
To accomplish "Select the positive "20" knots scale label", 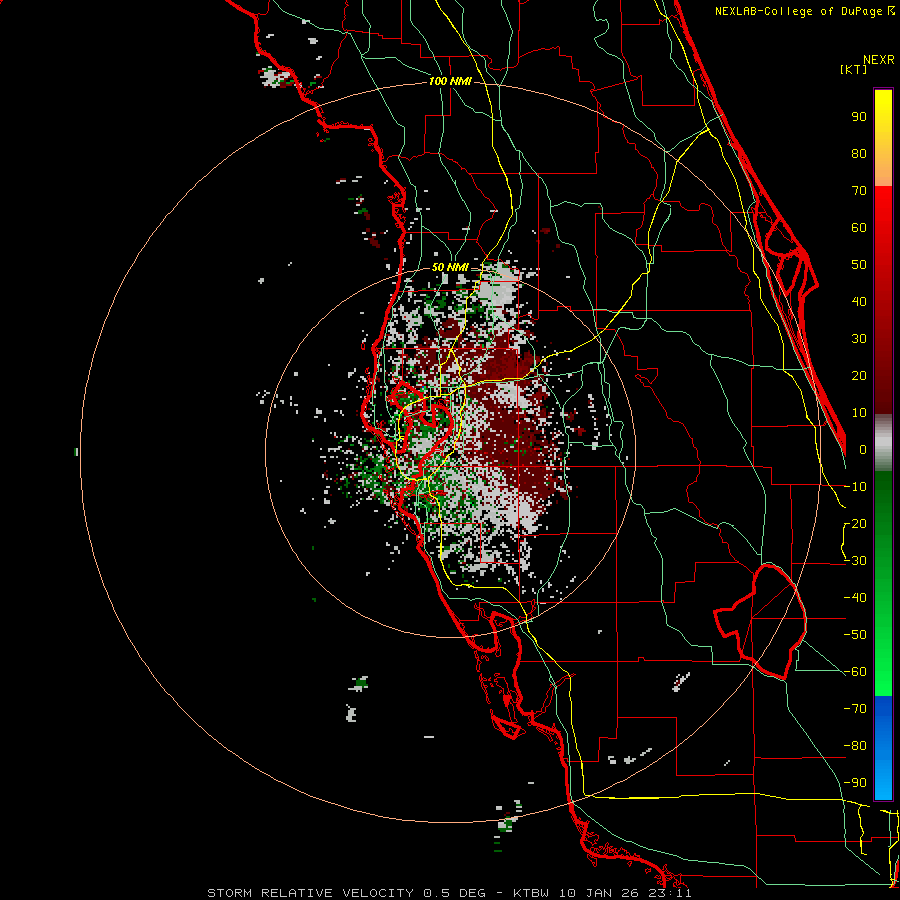I will [859, 376].
